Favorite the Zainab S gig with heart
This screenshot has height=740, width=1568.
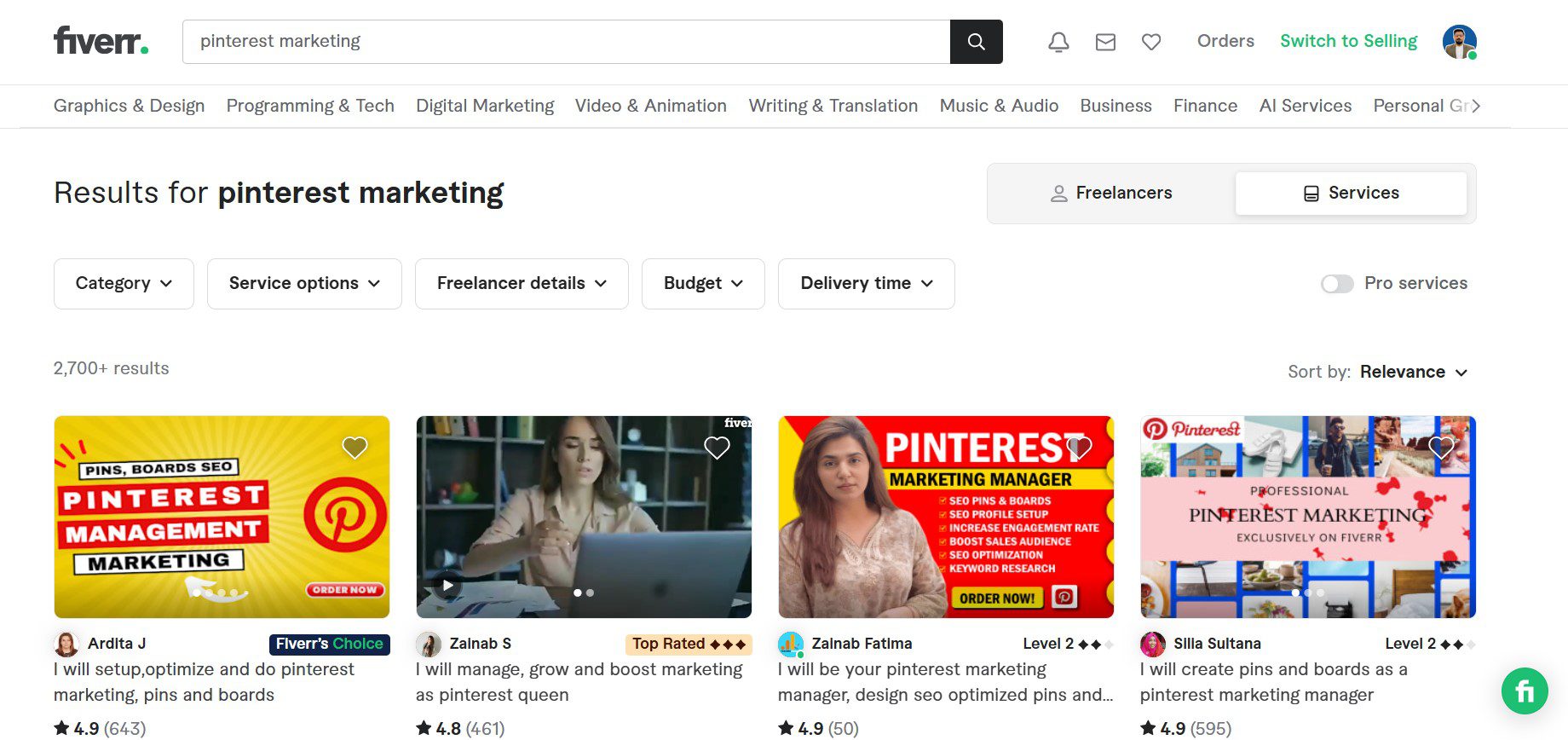[717, 448]
